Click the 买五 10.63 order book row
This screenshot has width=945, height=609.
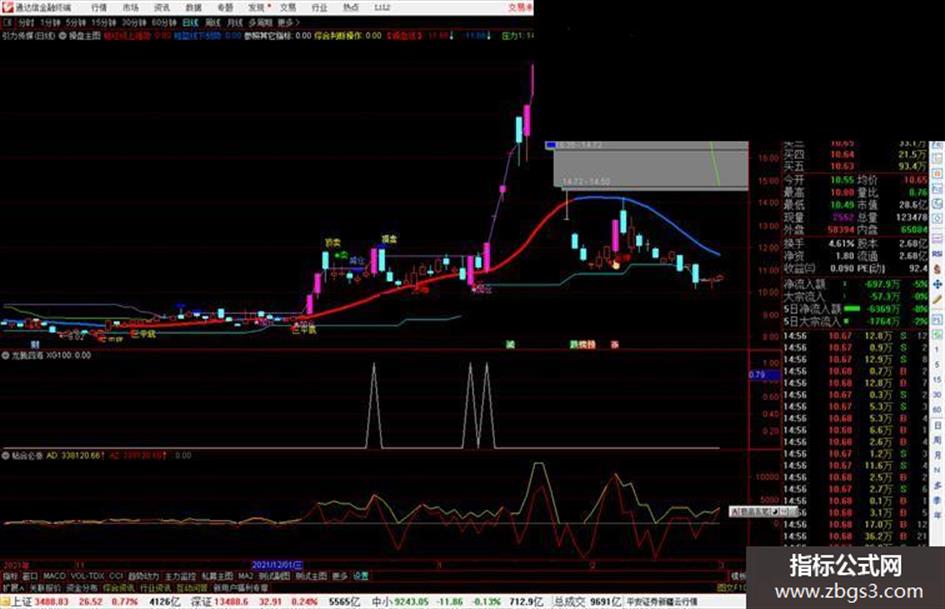856,166
